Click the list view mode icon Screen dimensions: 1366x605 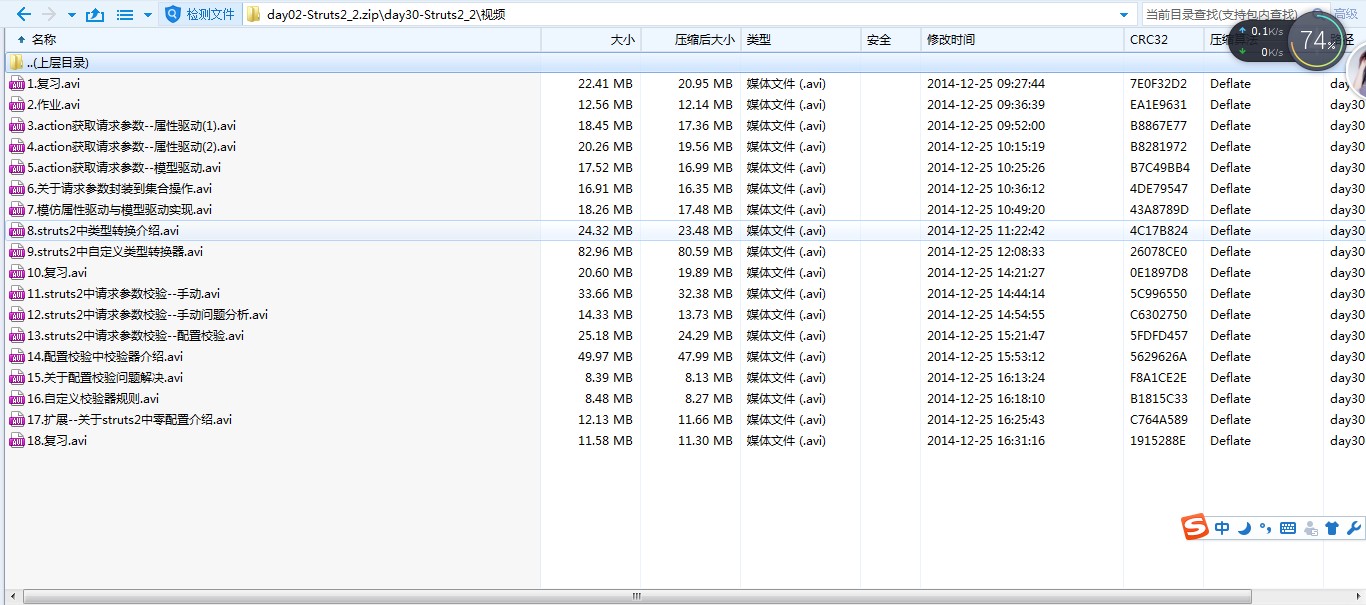click(x=125, y=15)
